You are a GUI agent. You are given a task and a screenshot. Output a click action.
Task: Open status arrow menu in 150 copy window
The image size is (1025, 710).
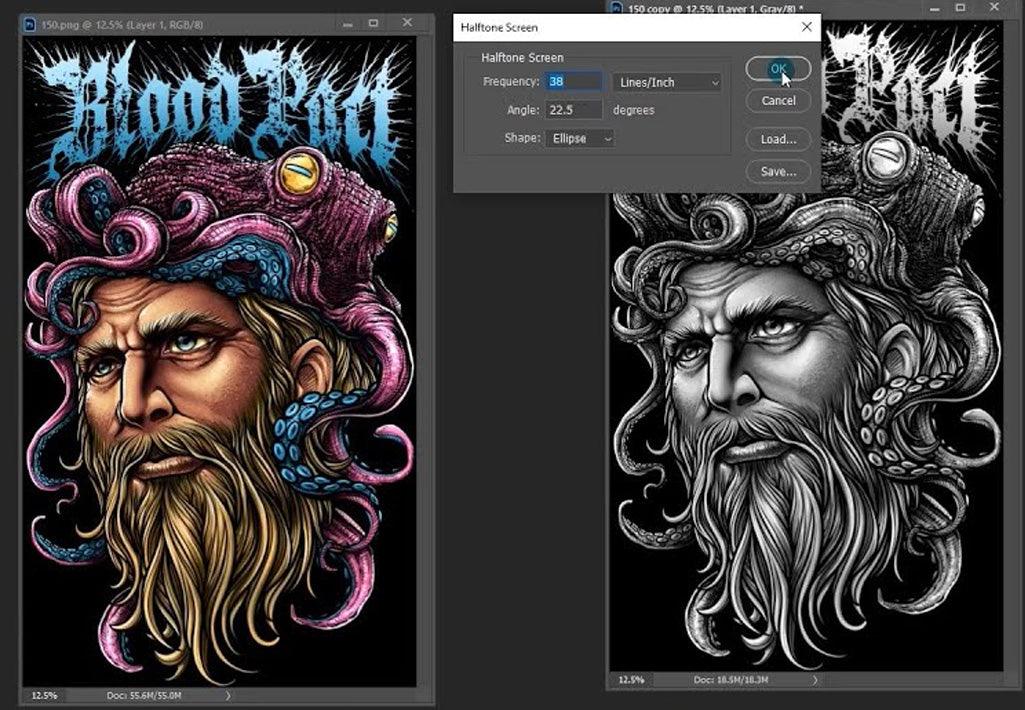click(815, 680)
